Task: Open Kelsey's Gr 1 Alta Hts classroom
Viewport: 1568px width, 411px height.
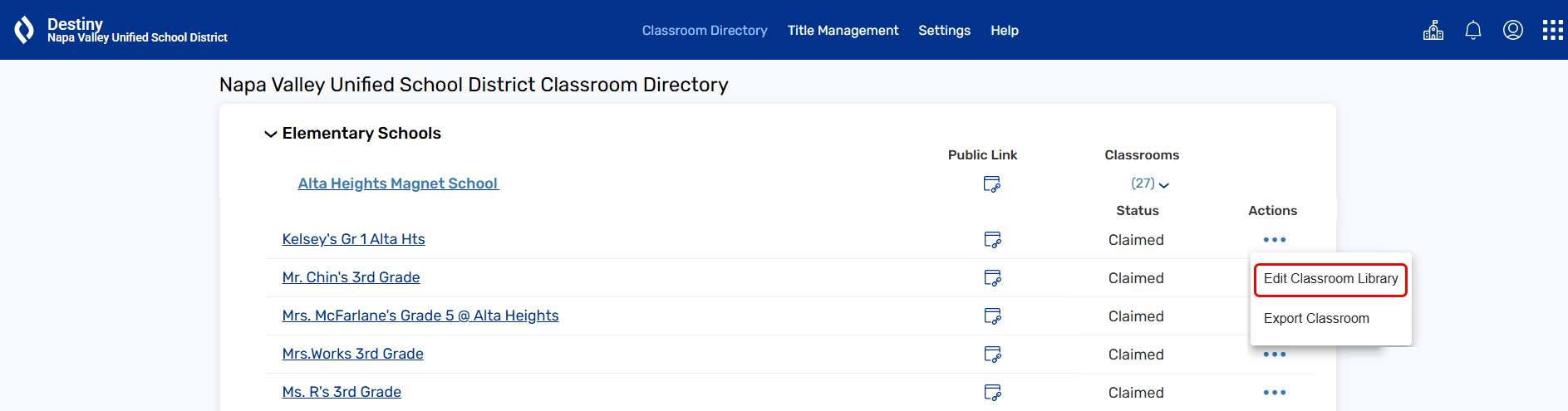Action: tap(353, 239)
